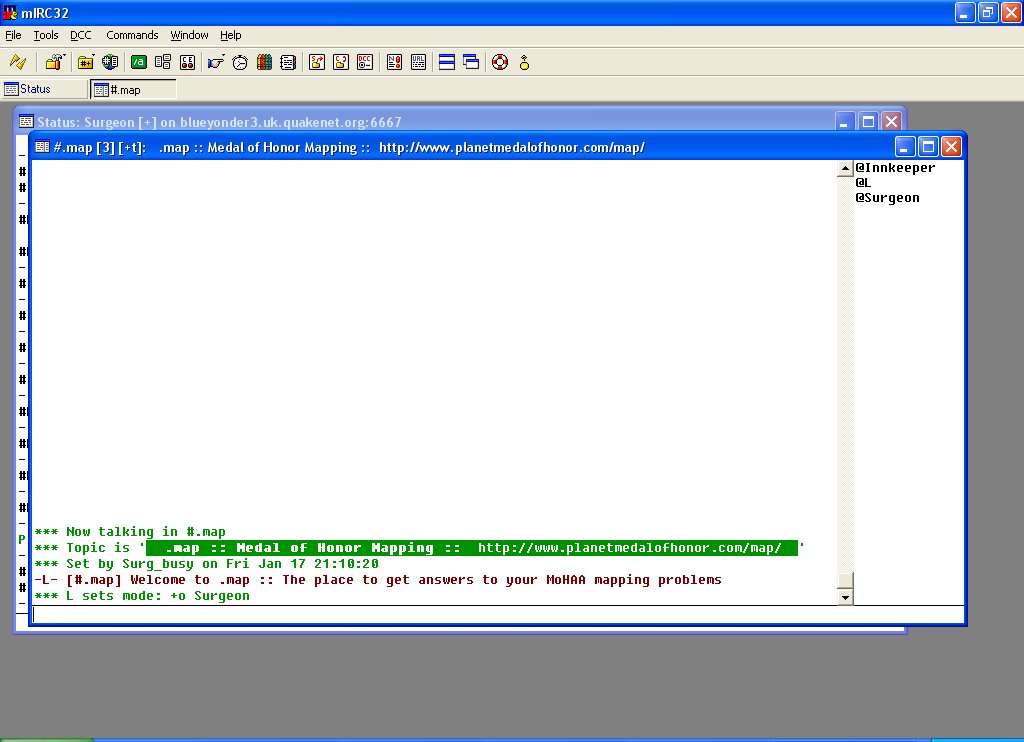Click the Tile windows toolbar icon

click(x=447, y=62)
